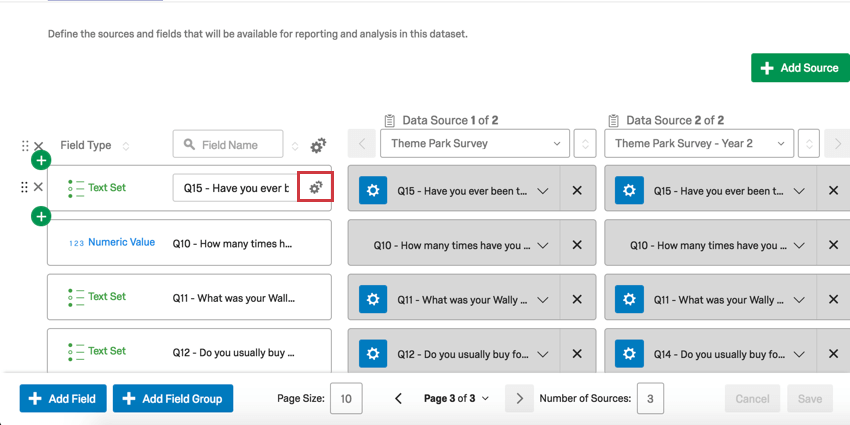This screenshot has height=425, width=850.
Task: Click the blue recode gear for Q15 in Theme Park Survey
Action: point(373,190)
